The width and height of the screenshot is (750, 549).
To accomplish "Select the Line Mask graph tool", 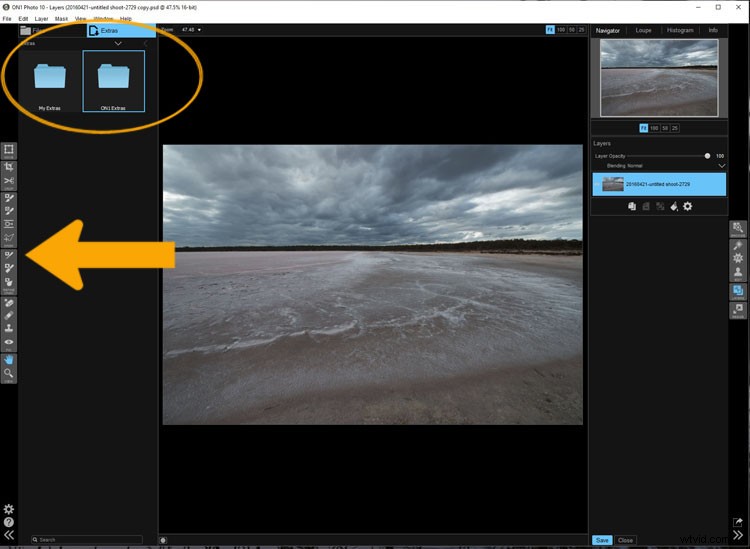I will pyautogui.click(x=9, y=238).
